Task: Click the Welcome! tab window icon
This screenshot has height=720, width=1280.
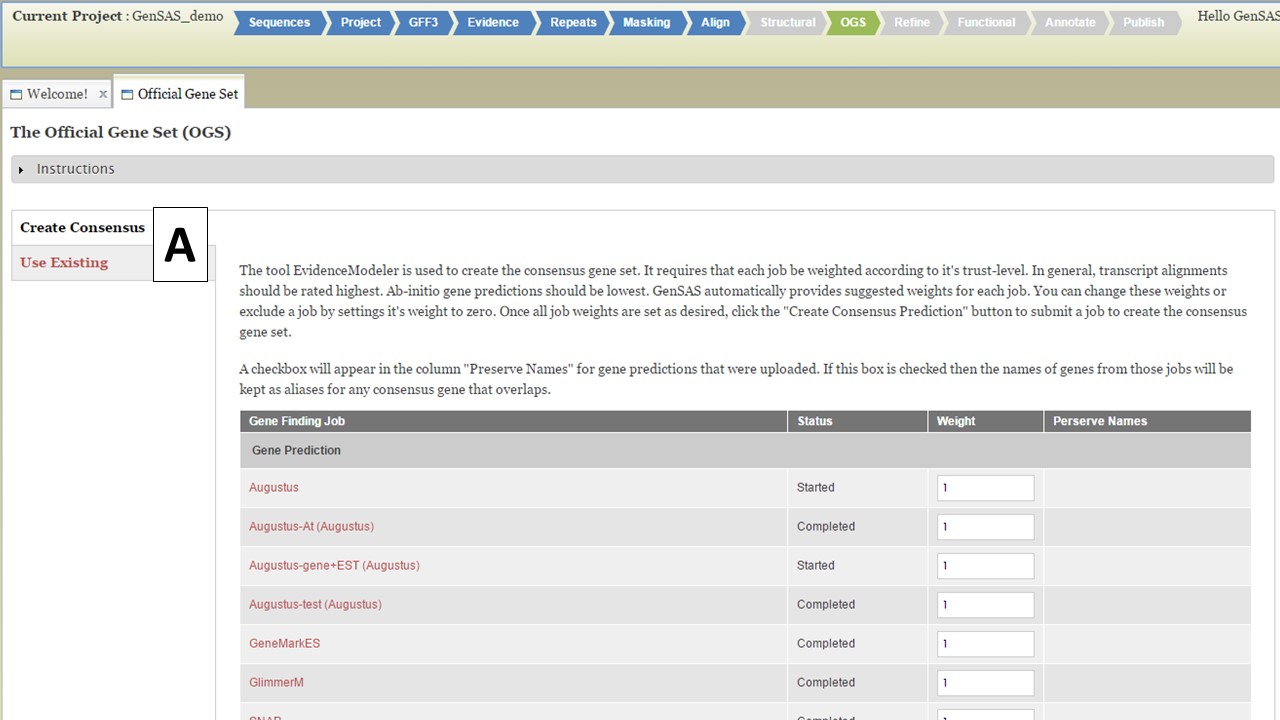Action: (16, 95)
